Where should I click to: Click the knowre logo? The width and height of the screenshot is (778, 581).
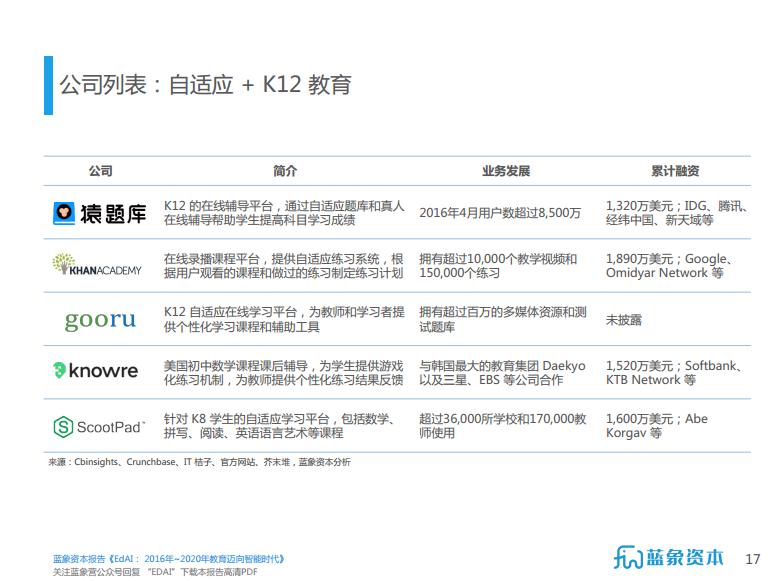click(96, 370)
